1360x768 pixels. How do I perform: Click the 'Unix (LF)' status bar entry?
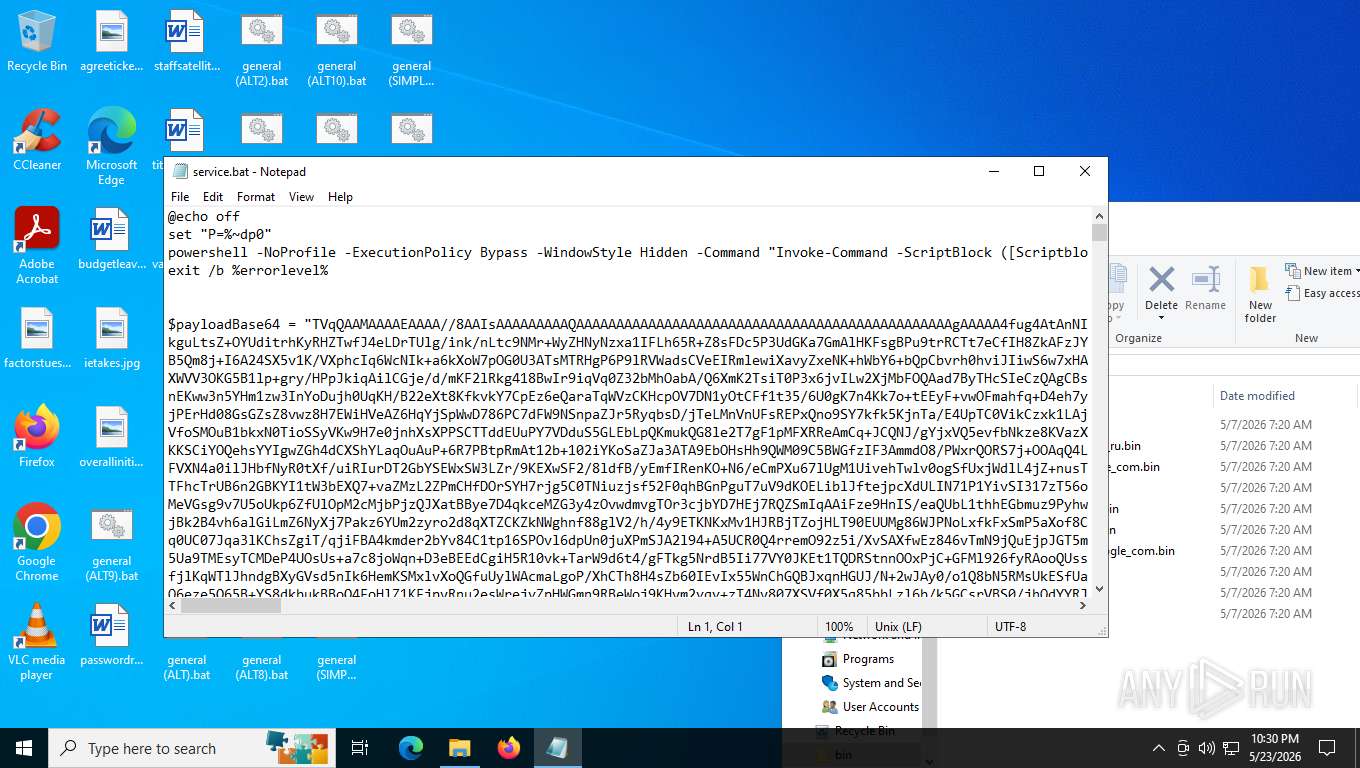coord(898,627)
